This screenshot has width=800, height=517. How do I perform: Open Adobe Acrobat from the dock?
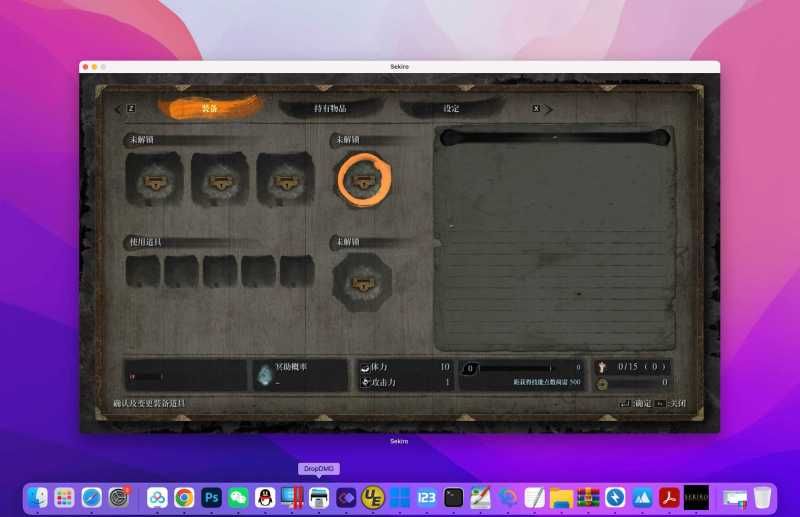(x=669, y=498)
